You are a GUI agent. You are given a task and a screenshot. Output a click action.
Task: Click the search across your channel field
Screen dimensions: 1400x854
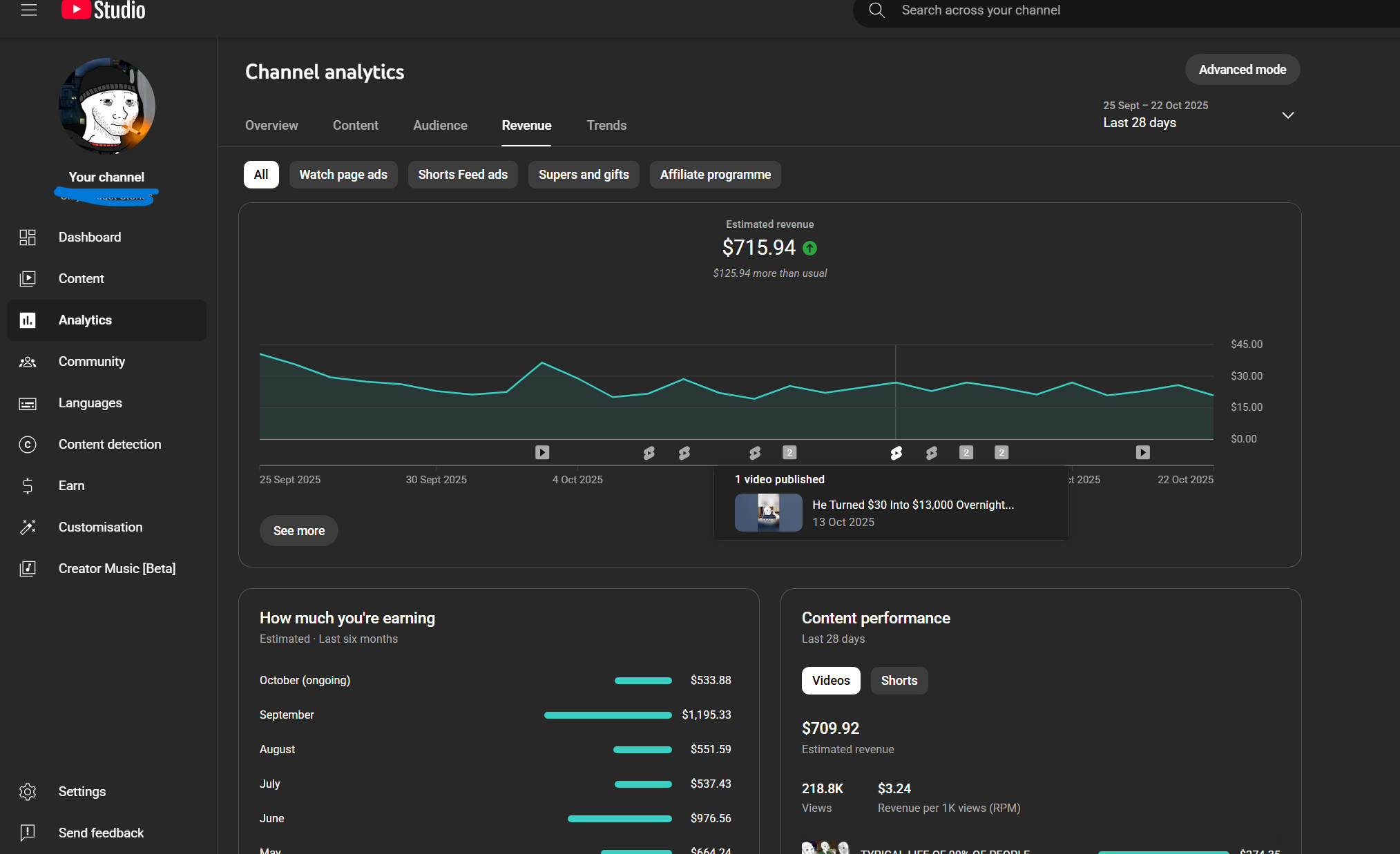coord(981,10)
